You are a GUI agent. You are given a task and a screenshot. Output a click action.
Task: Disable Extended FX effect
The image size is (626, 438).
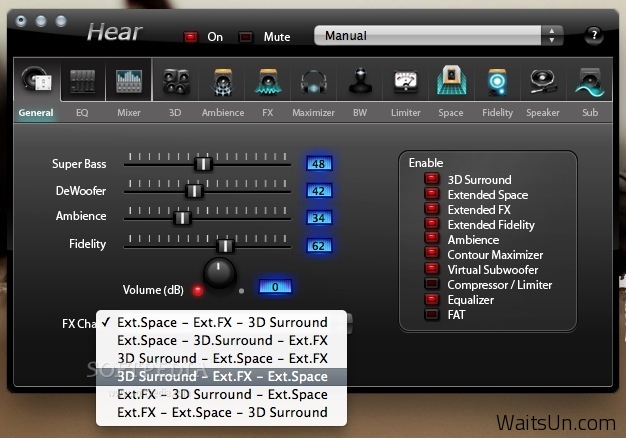tap(432, 209)
